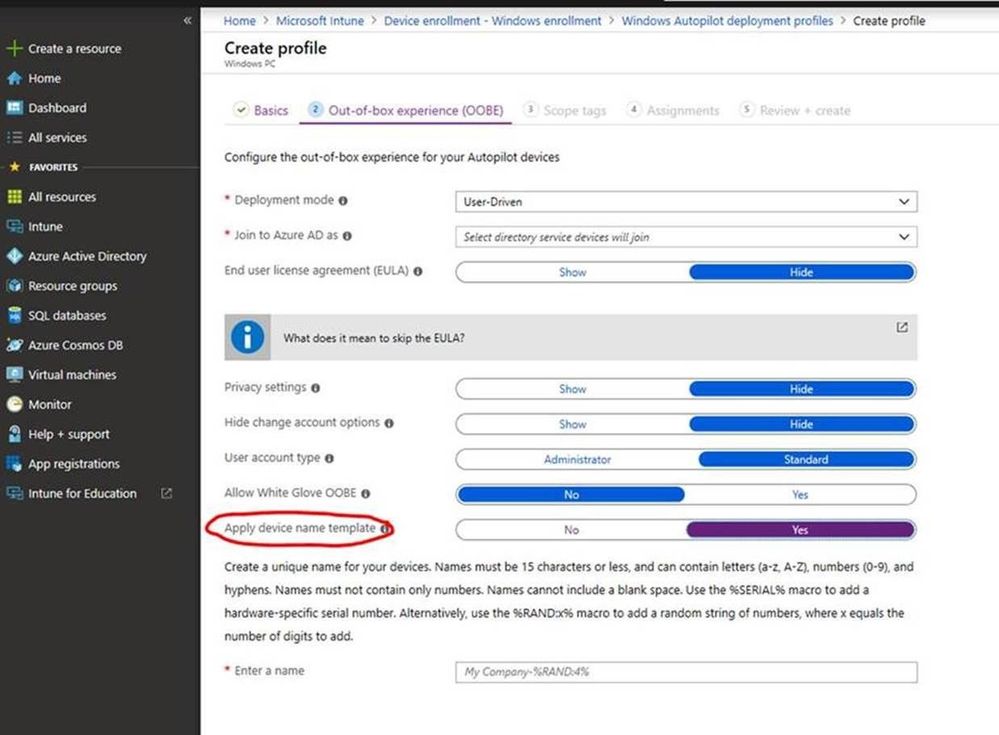Open the Deployment mode dropdown
999x735 pixels.
(x=686, y=202)
